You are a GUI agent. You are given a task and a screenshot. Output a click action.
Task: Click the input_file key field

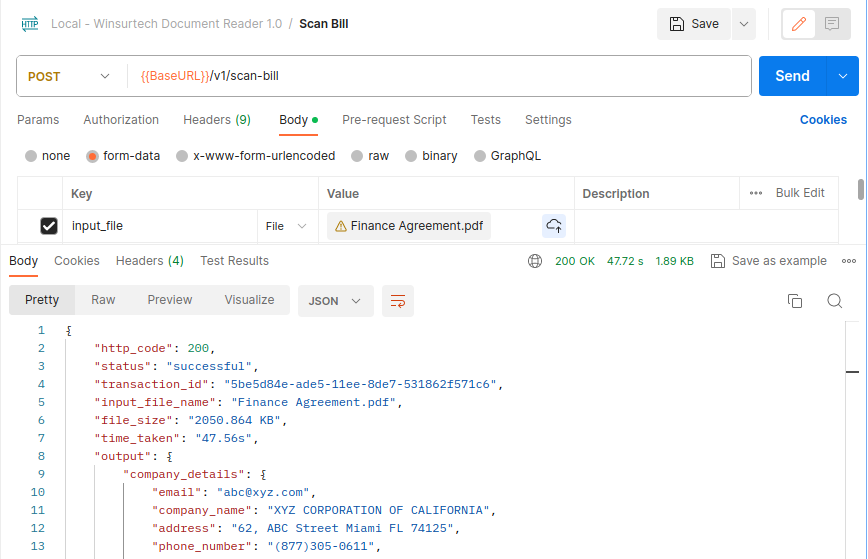click(x=160, y=226)
